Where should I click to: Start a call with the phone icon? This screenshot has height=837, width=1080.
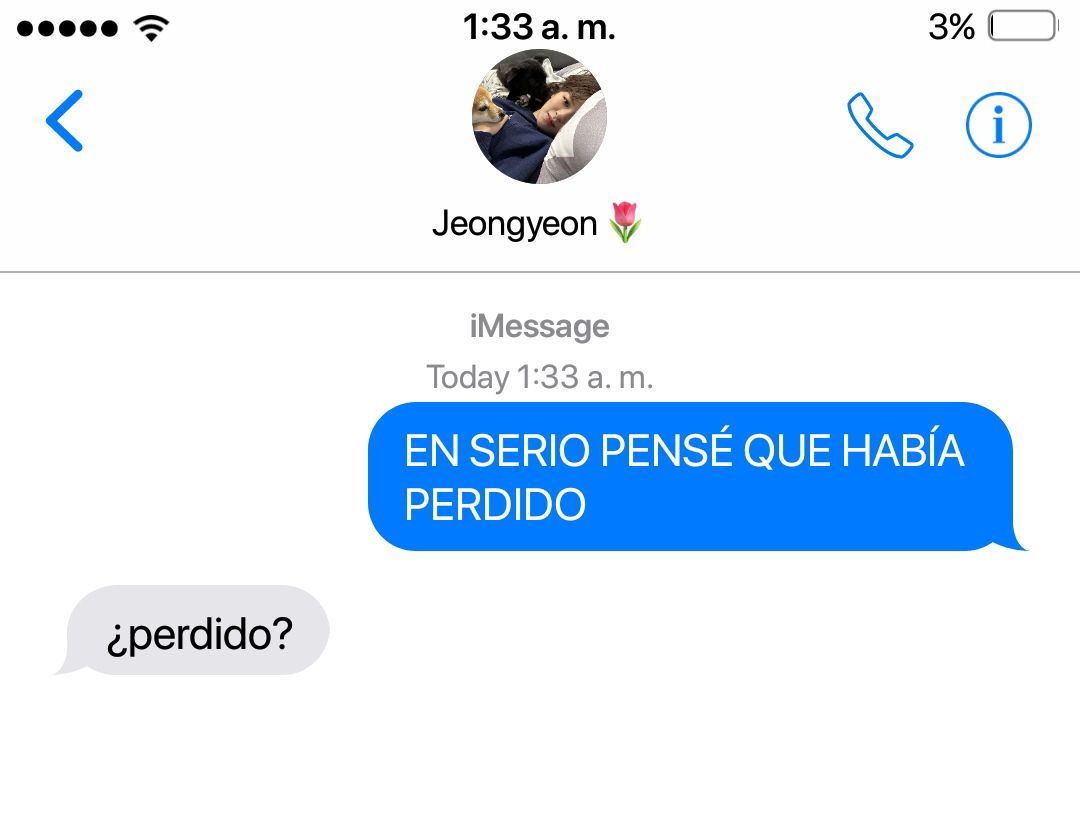pyautogui.click(x=880, y=125)
